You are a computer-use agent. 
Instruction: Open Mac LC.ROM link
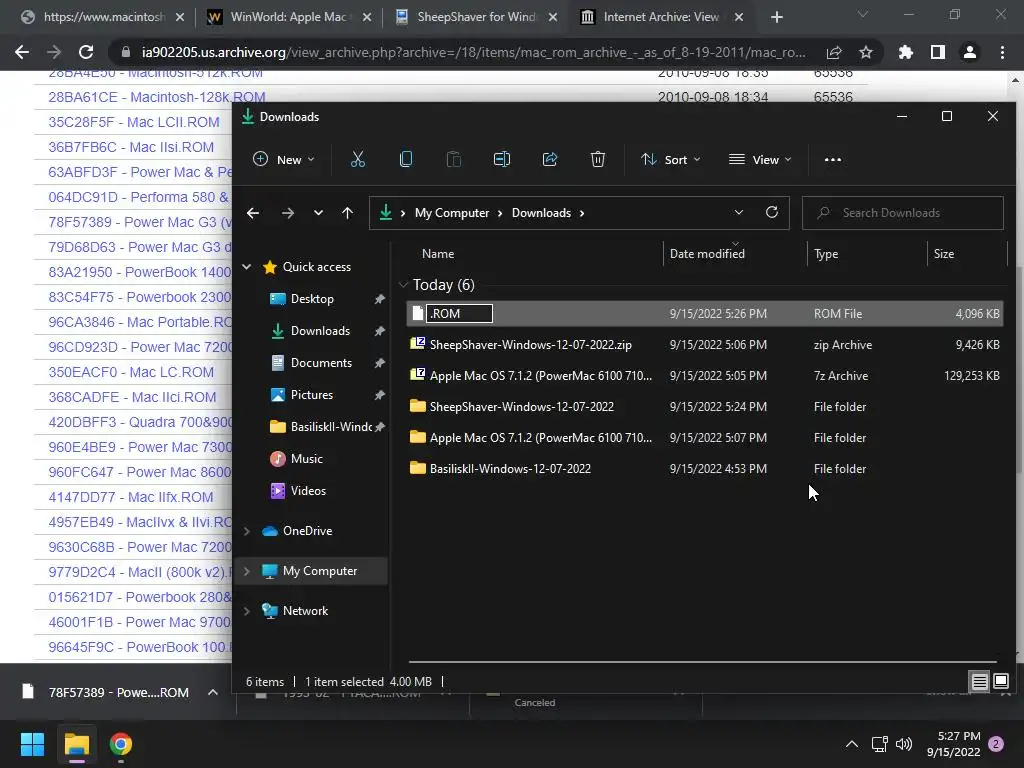131,372
